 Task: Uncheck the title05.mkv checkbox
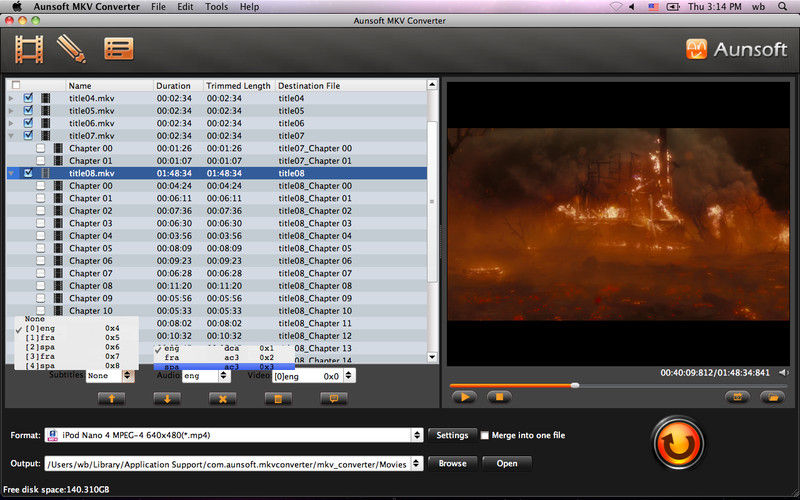(29, 110)
